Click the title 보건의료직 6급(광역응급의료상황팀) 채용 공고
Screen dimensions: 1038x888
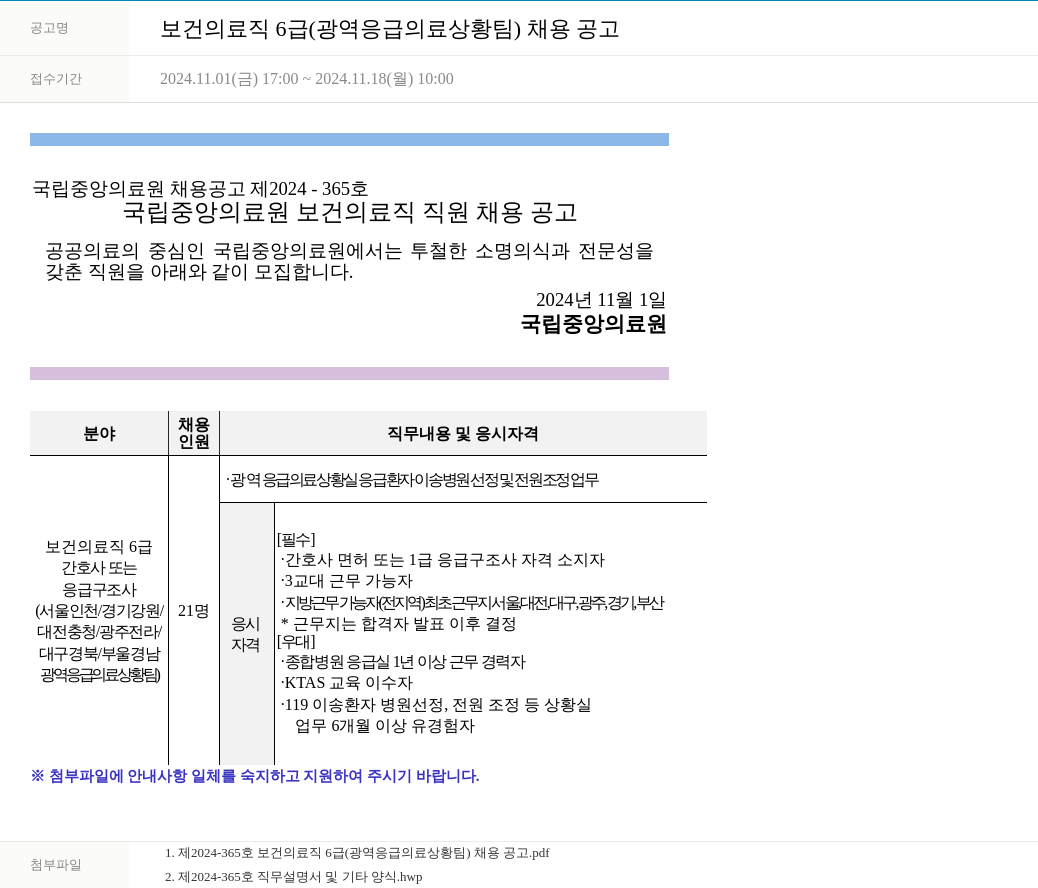click(x=389, y=29)
